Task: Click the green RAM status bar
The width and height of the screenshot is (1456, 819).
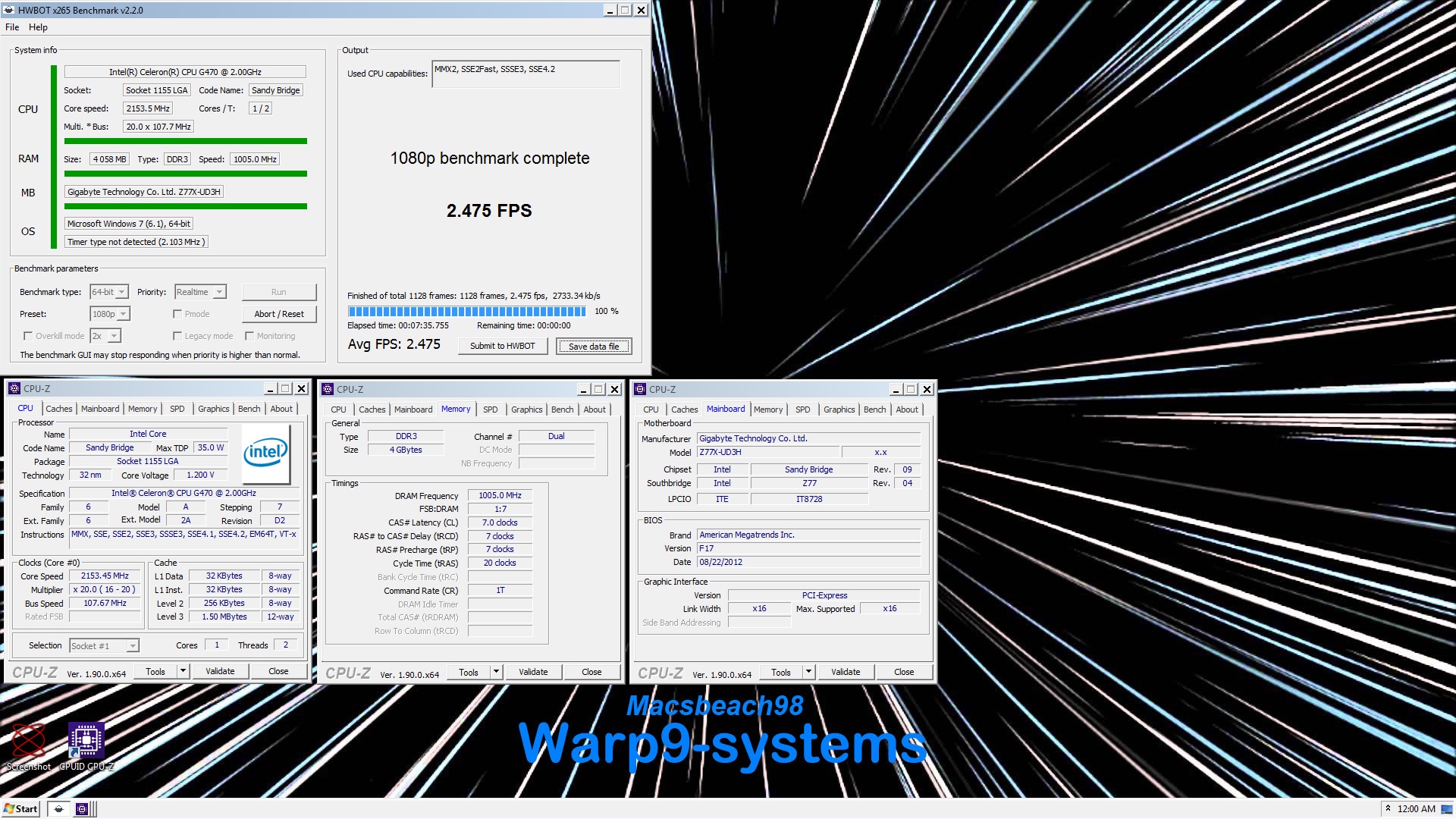Action: 186,174
